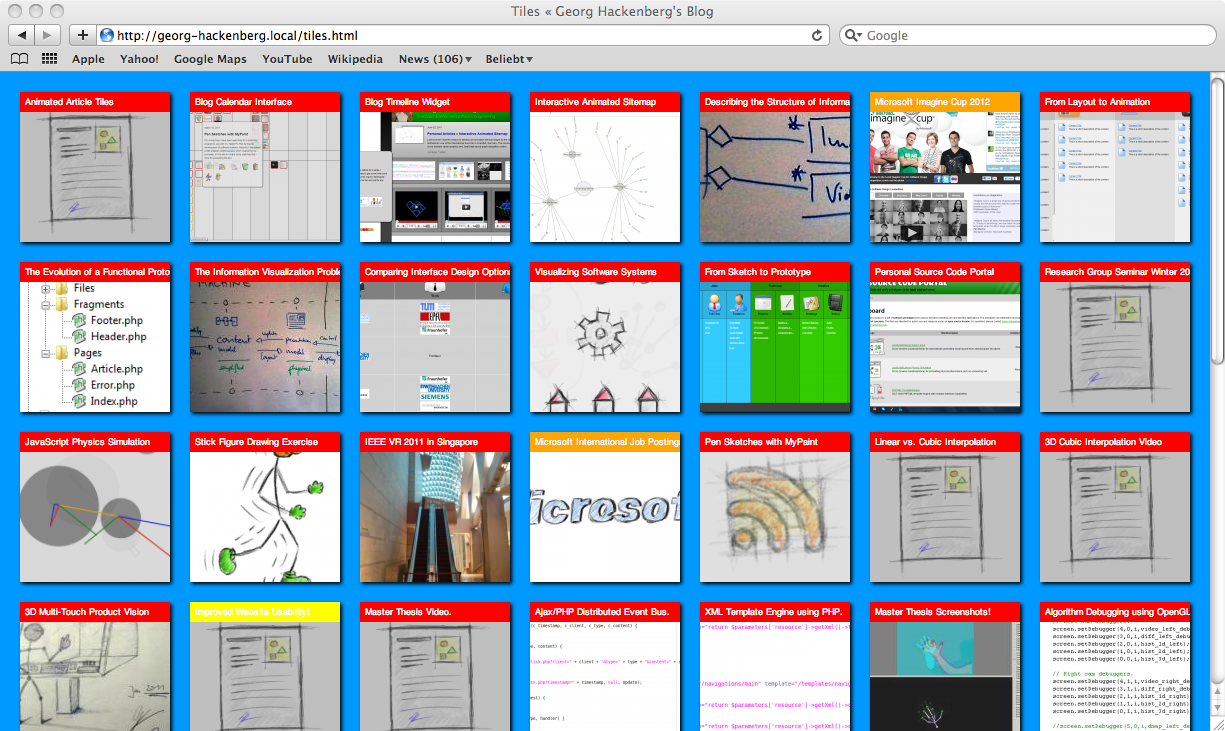Focus the Google search field
The image size is (1225, 731).
click(x=1027, y=35)
